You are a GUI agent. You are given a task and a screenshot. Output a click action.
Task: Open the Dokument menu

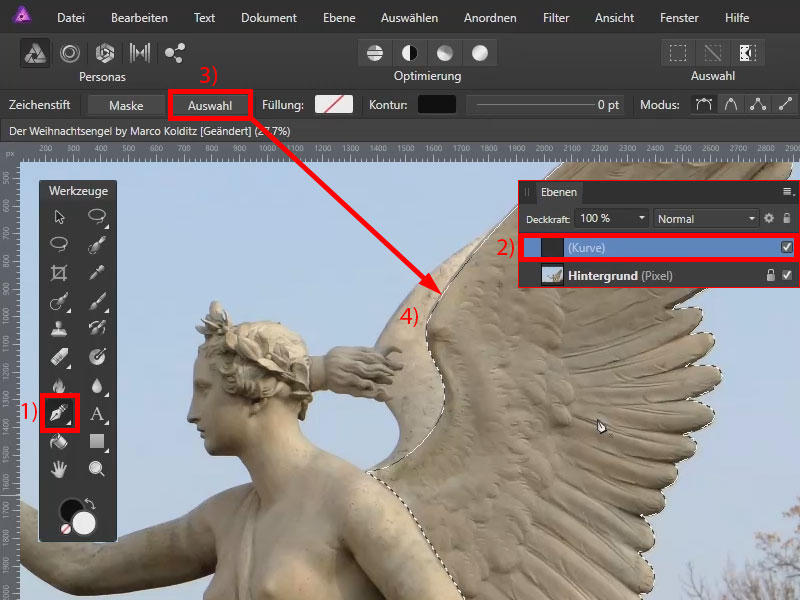point(269,18)
